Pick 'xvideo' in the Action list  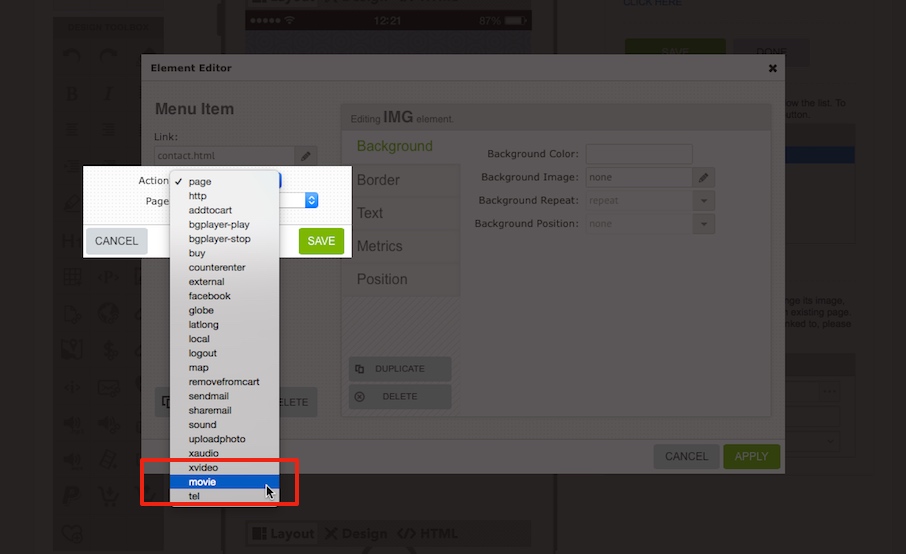point(224,467)
